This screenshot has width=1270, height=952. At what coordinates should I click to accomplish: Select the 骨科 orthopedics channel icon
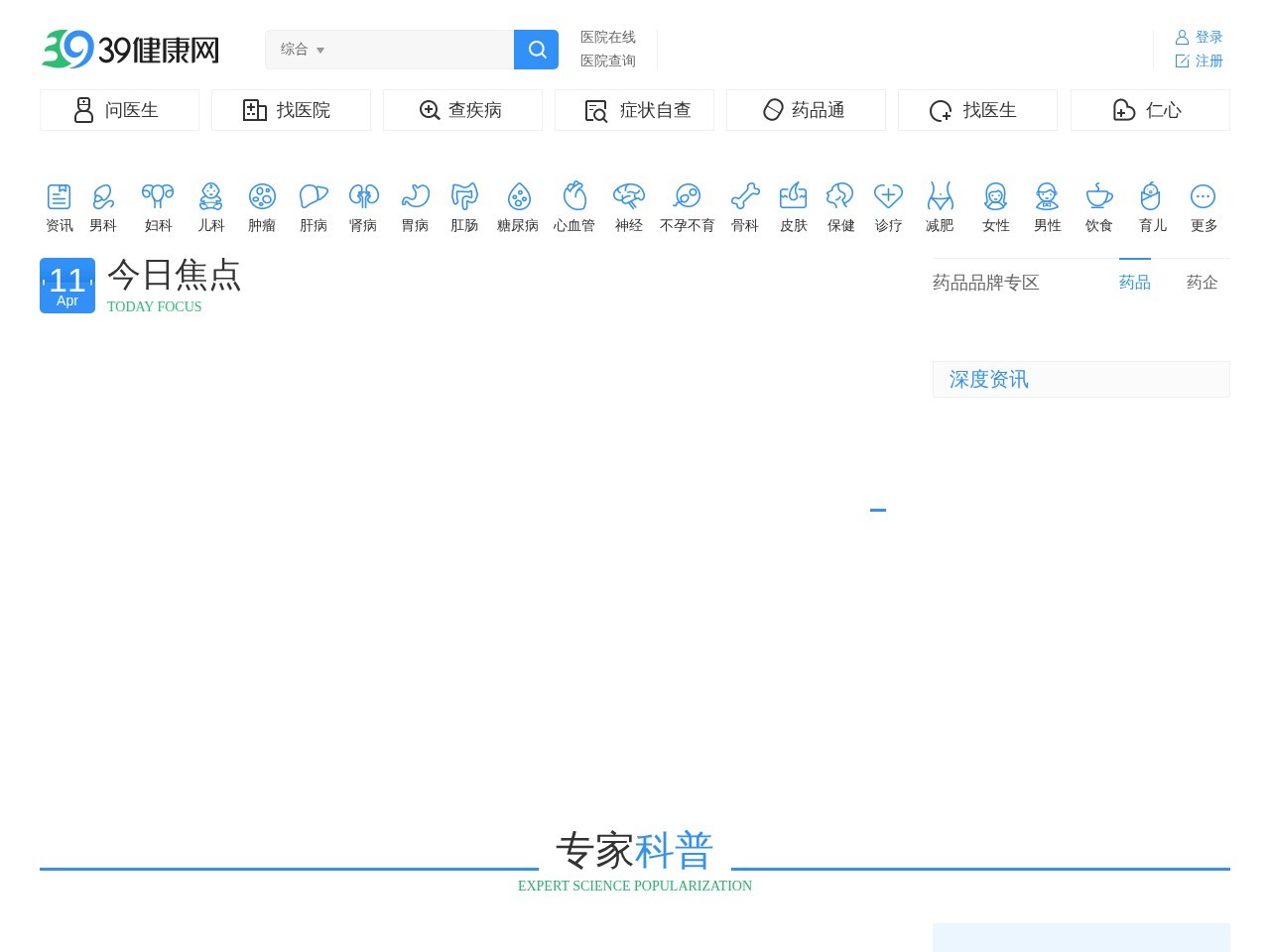[x=744, y=205]
